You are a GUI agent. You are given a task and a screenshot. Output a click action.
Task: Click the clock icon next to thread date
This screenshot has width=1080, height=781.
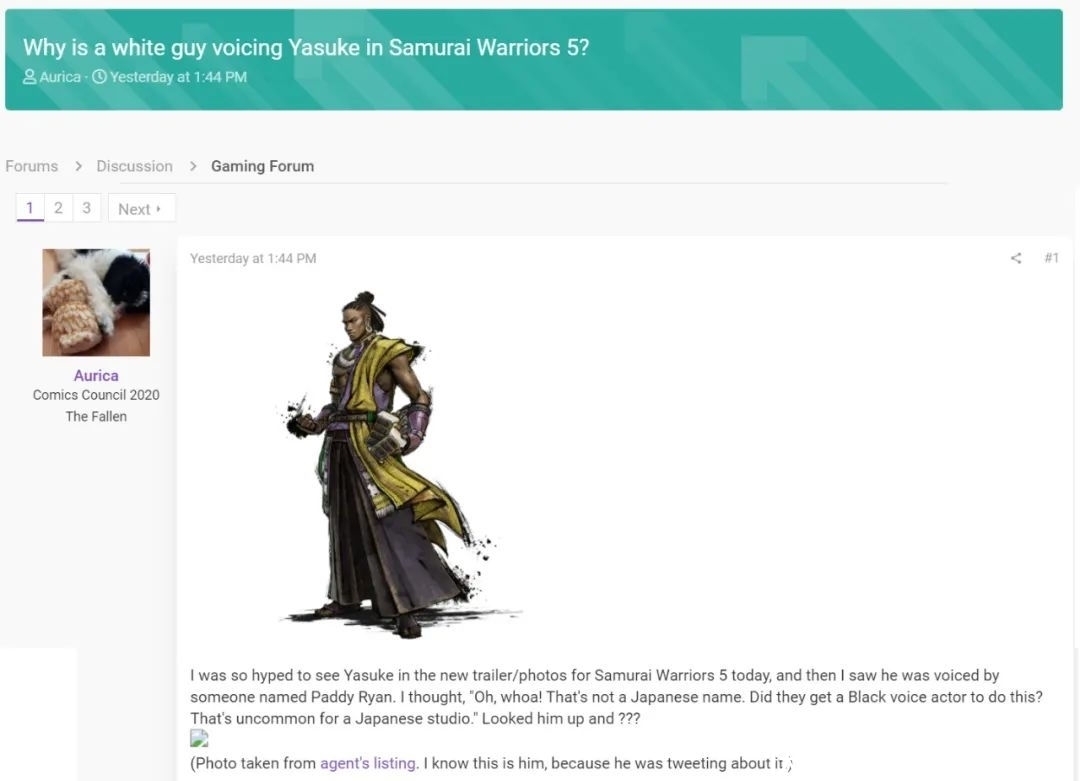pyautogui.click(x=99, y=76)
